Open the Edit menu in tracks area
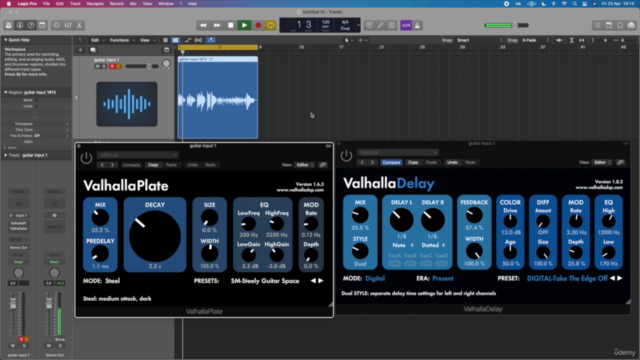This screenshot has height=360, width=640. 97,40
